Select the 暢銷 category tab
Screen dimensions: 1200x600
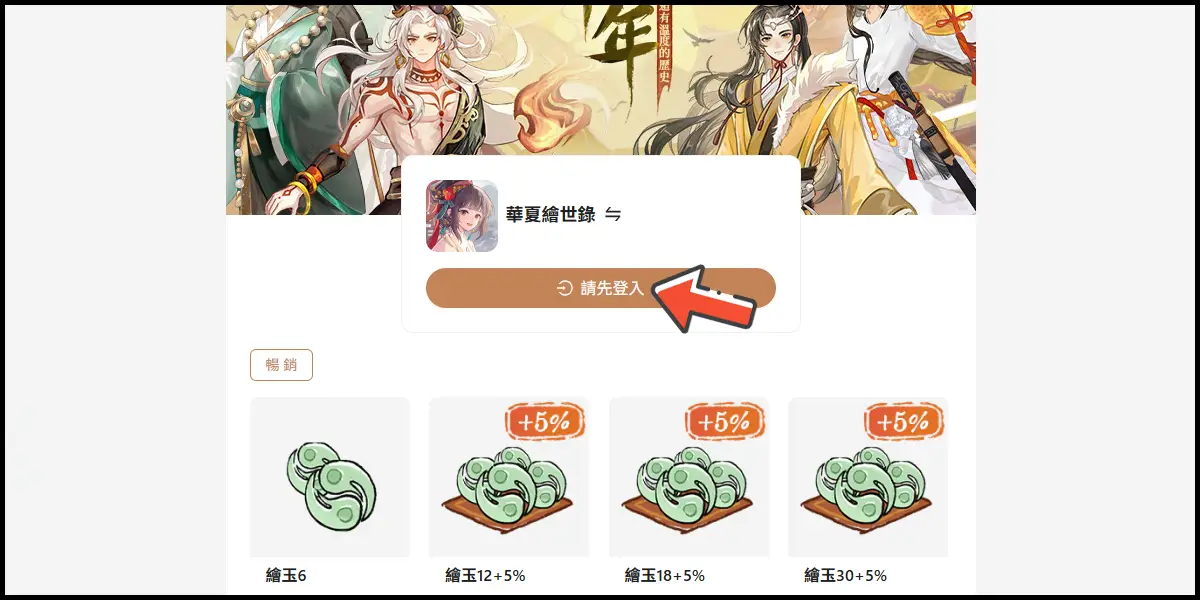281,365
